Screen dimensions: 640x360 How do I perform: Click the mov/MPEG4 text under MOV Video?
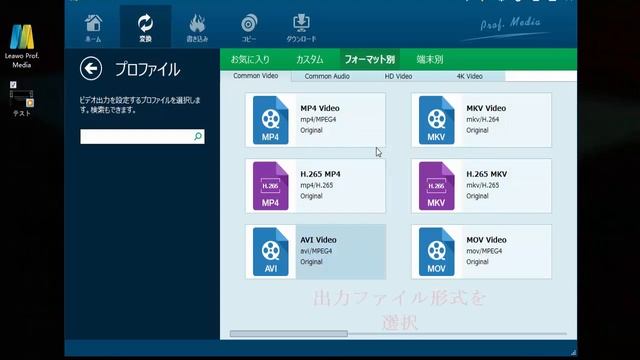[x=484, y=251]
